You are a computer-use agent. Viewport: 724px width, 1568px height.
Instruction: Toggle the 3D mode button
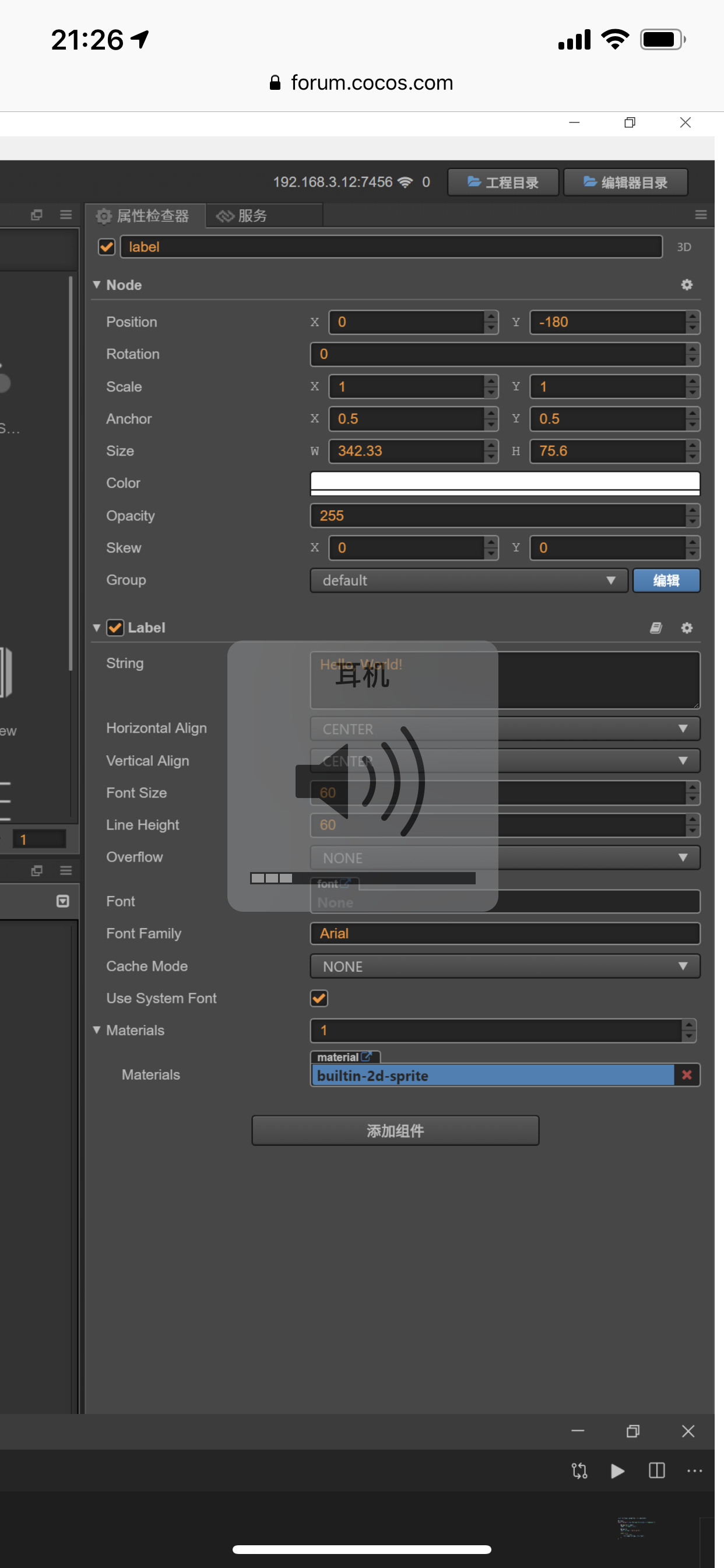pos(684,247)
